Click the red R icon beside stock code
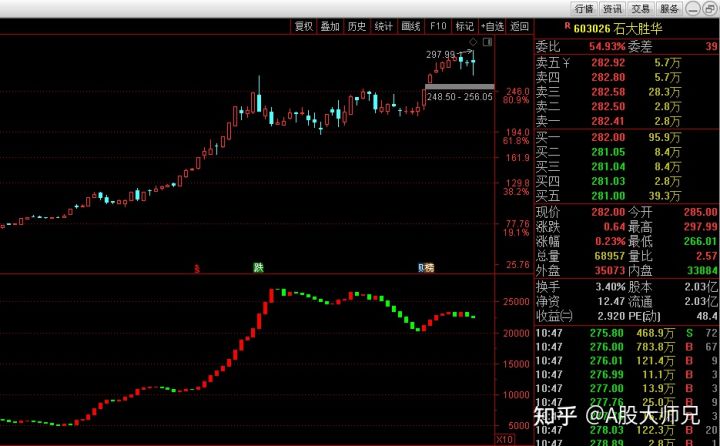Image resolution: width=720 pixels, height=446 pixels. pos(568,26)
